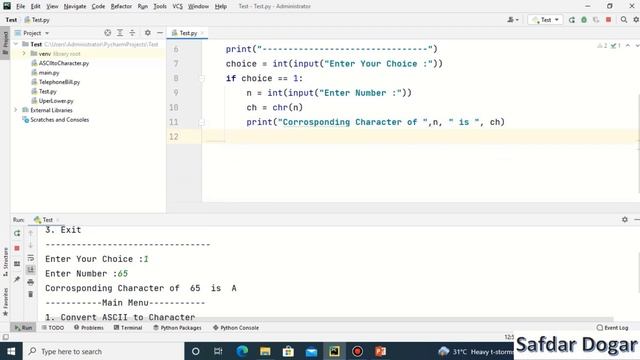
Task: Click the Collapse All icon in Project panel
Action: tap(132, 33)
